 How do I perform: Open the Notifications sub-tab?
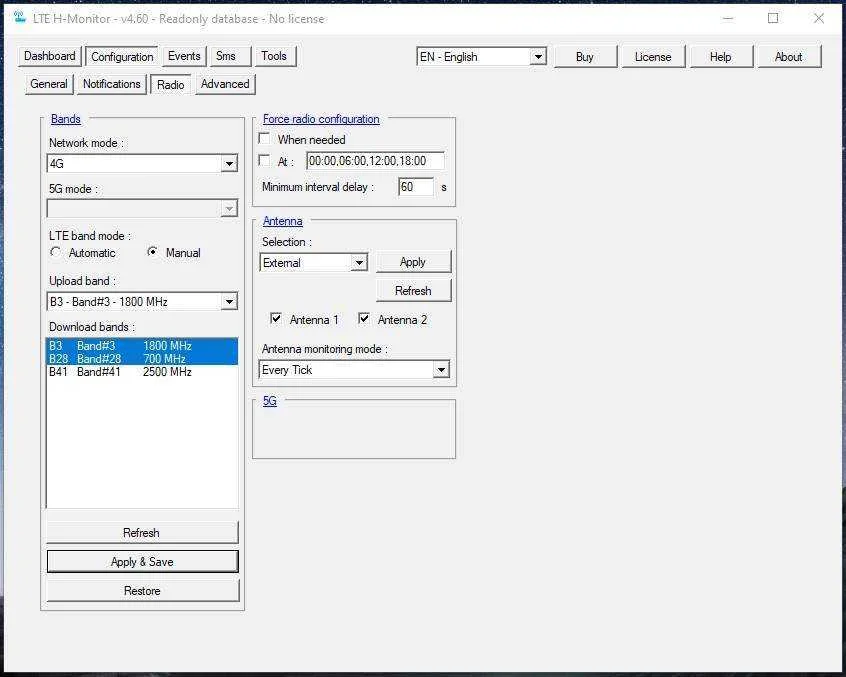click(x=112, y=84)
